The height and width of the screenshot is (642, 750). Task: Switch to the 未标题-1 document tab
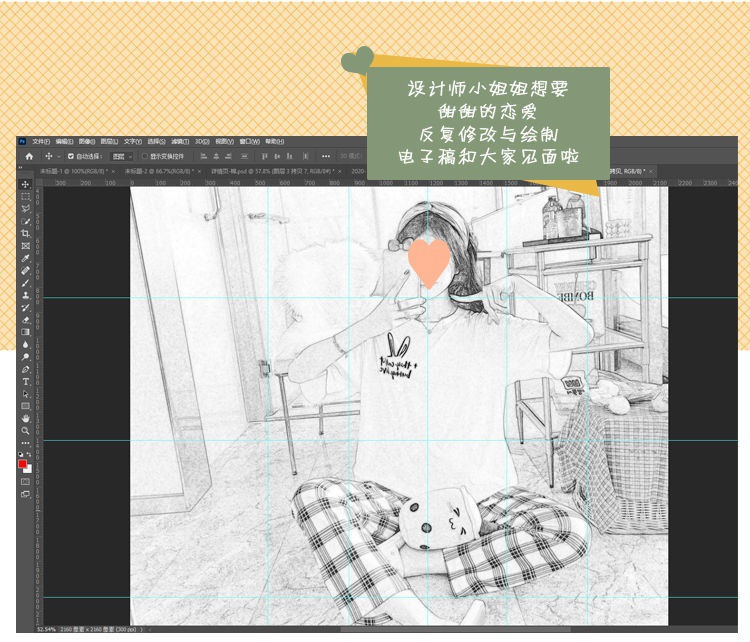(x=74, y=171)
